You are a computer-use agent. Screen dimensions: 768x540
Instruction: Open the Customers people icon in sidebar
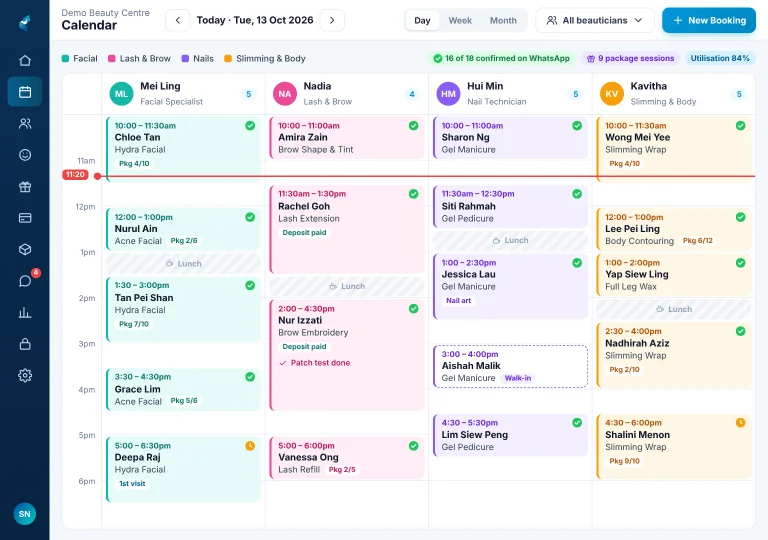25,123
